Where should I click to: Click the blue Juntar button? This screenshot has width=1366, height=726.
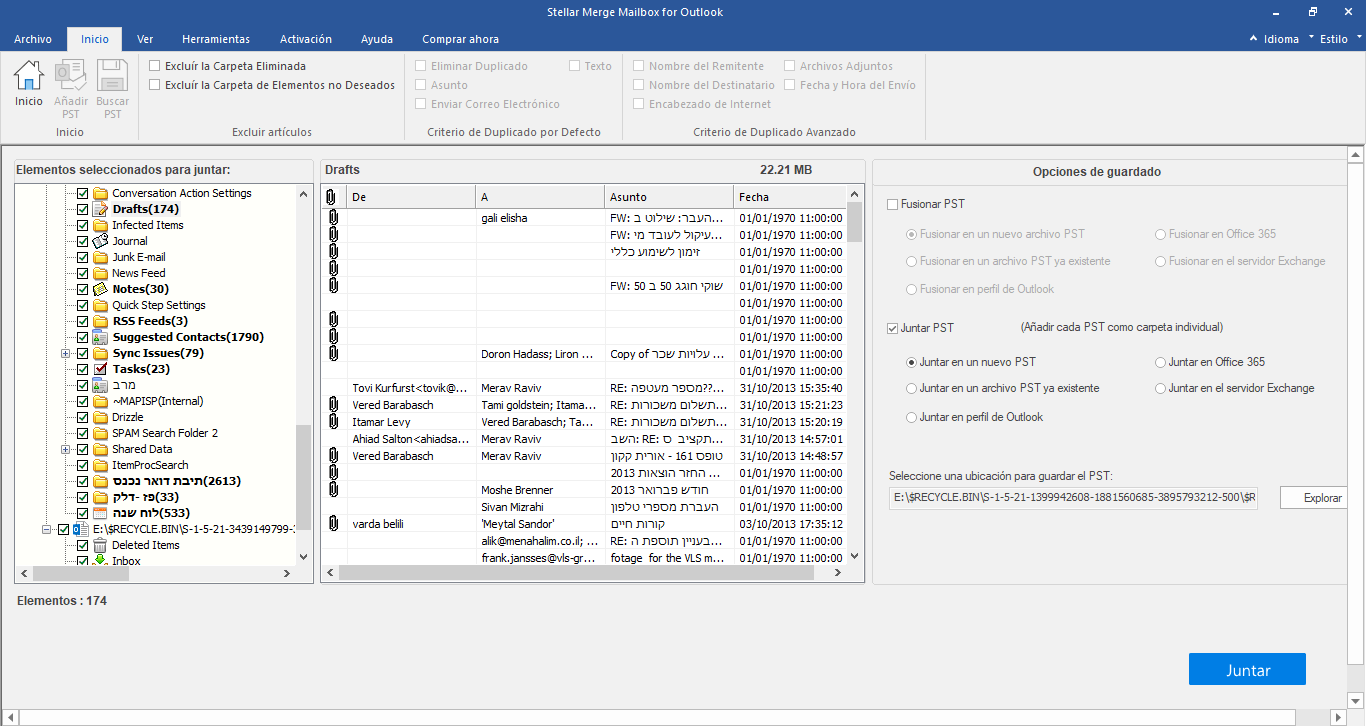click(x=1247, y=670)
